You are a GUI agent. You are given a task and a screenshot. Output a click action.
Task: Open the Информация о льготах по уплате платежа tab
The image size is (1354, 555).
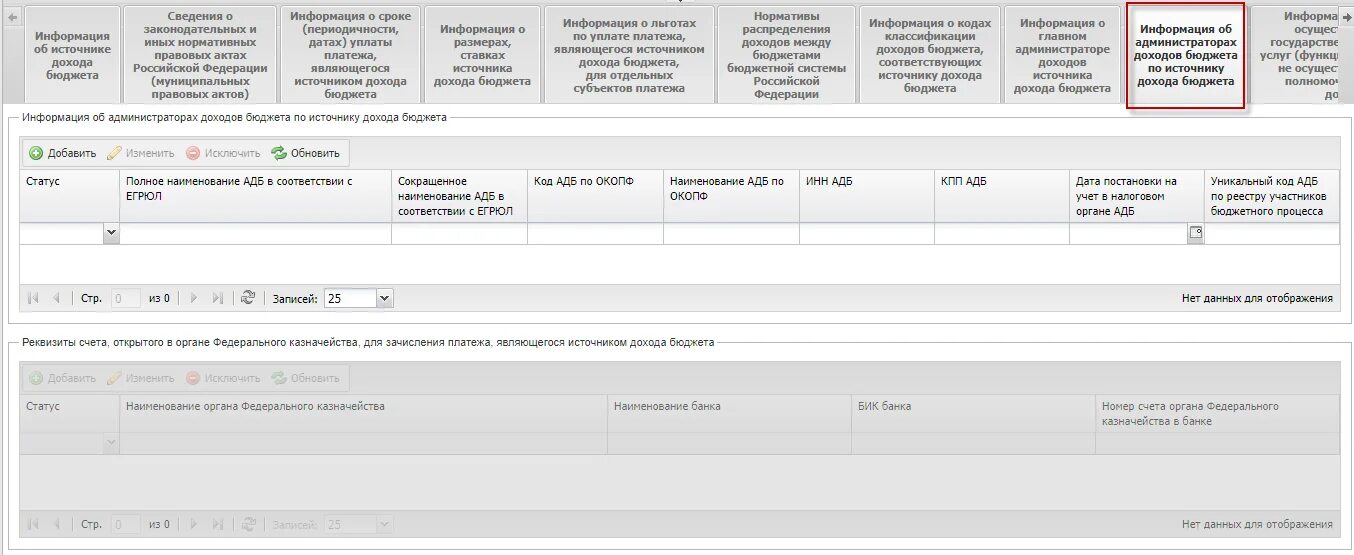[x=629, y=55]
